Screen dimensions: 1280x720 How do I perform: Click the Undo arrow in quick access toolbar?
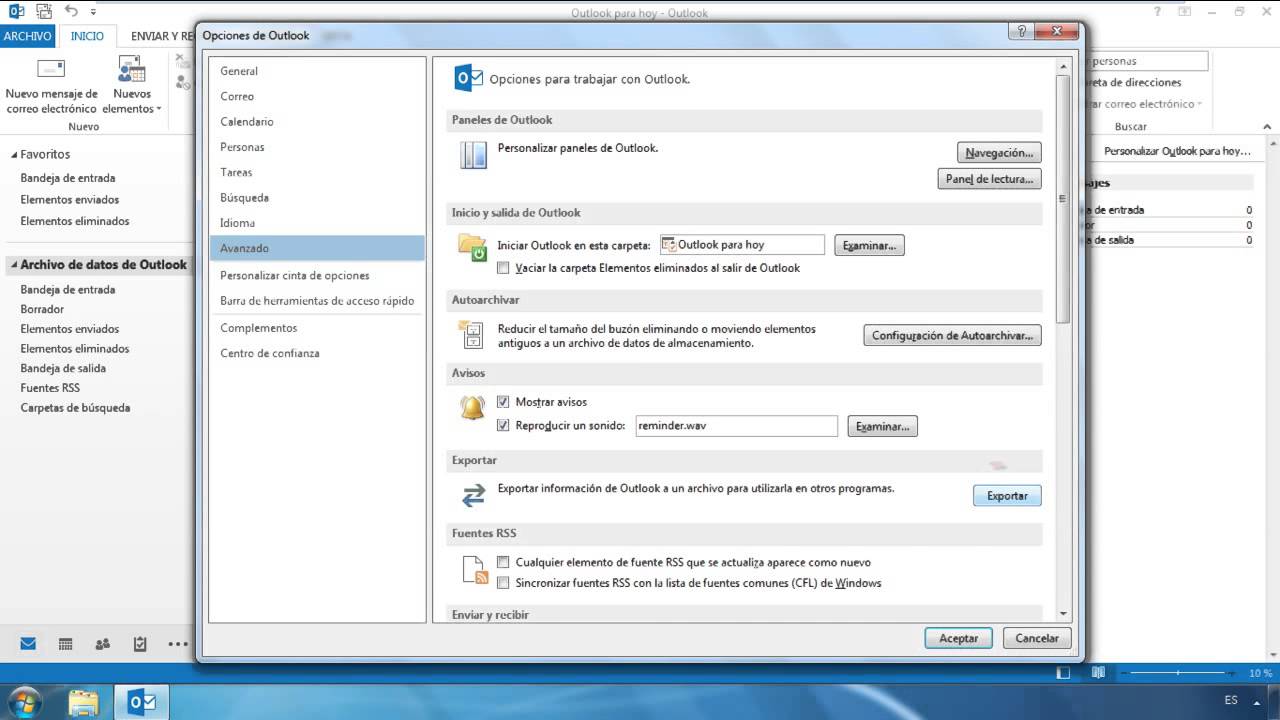click(x=71, y=12)
